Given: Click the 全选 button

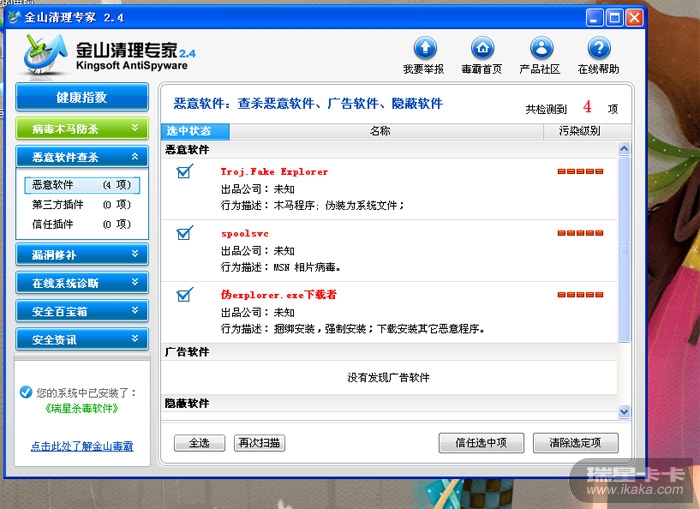Looking at the screenshot, I should (x=199, y=443).
